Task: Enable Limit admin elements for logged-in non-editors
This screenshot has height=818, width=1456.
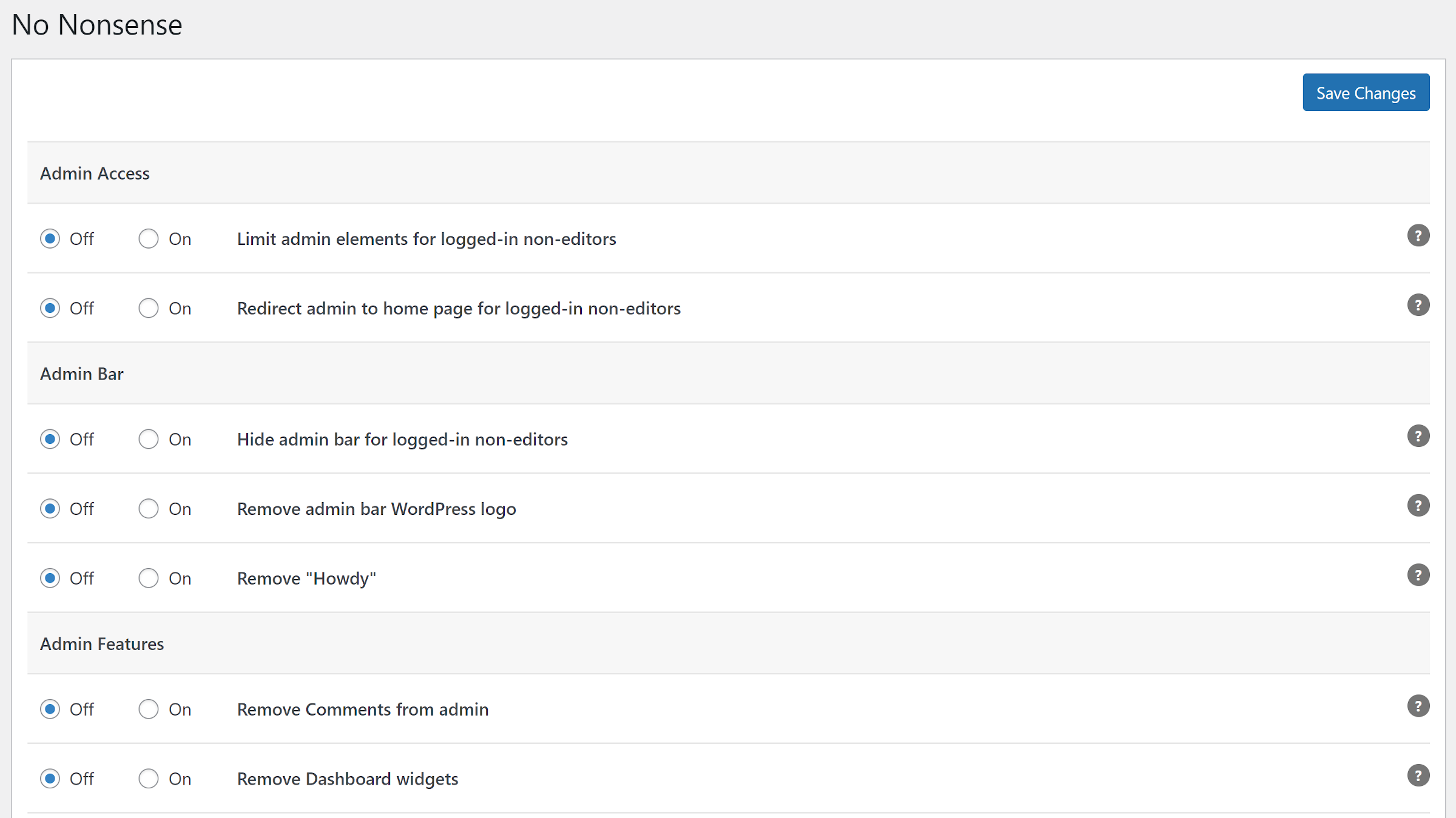Action: tap(148, 238)
